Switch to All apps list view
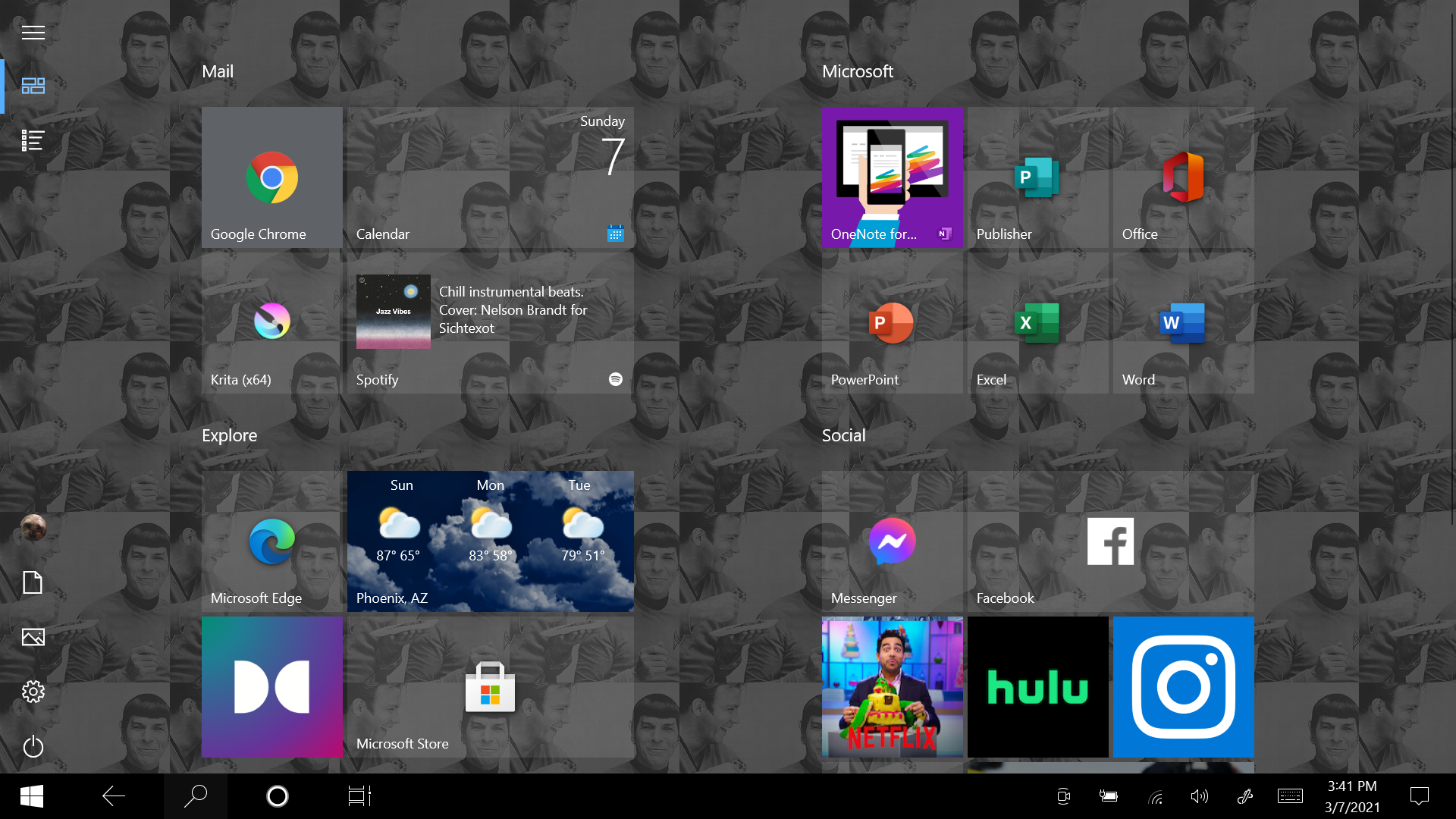The height and width of the screenshot is (819, 1456). [x=33, y=140]
